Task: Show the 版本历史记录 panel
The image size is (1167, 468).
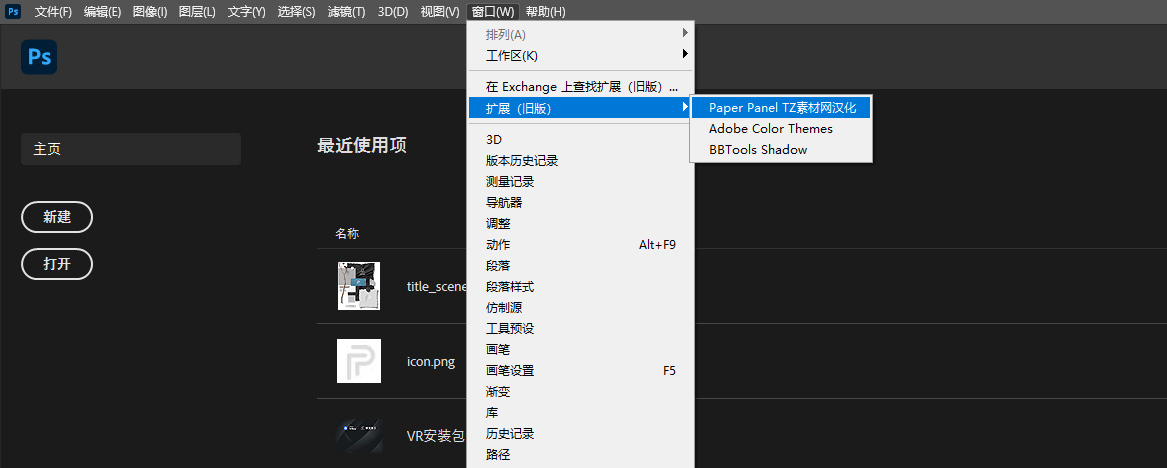Action: coord(581,161)
